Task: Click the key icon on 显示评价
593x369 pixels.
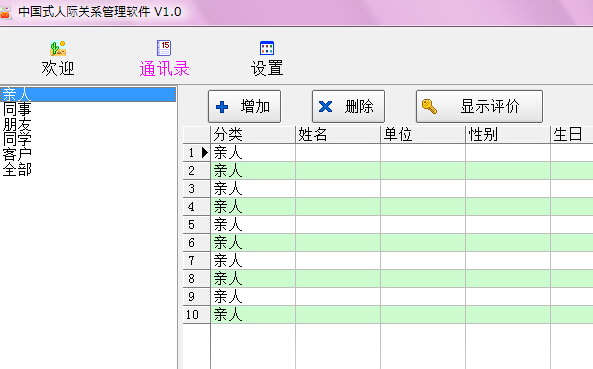Action: [x=429, y=107]
